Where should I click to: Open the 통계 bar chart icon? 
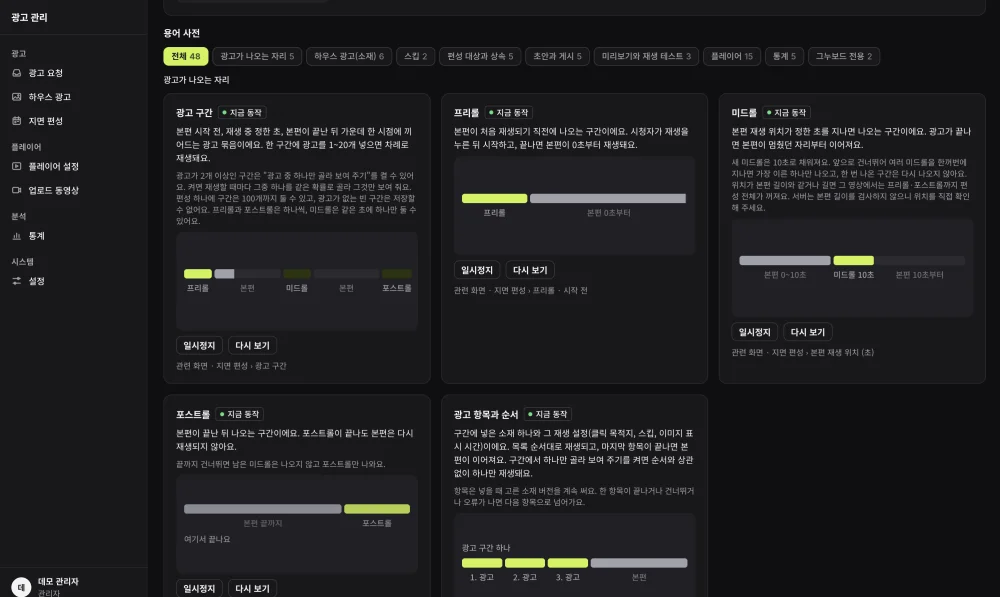(17, 236)
